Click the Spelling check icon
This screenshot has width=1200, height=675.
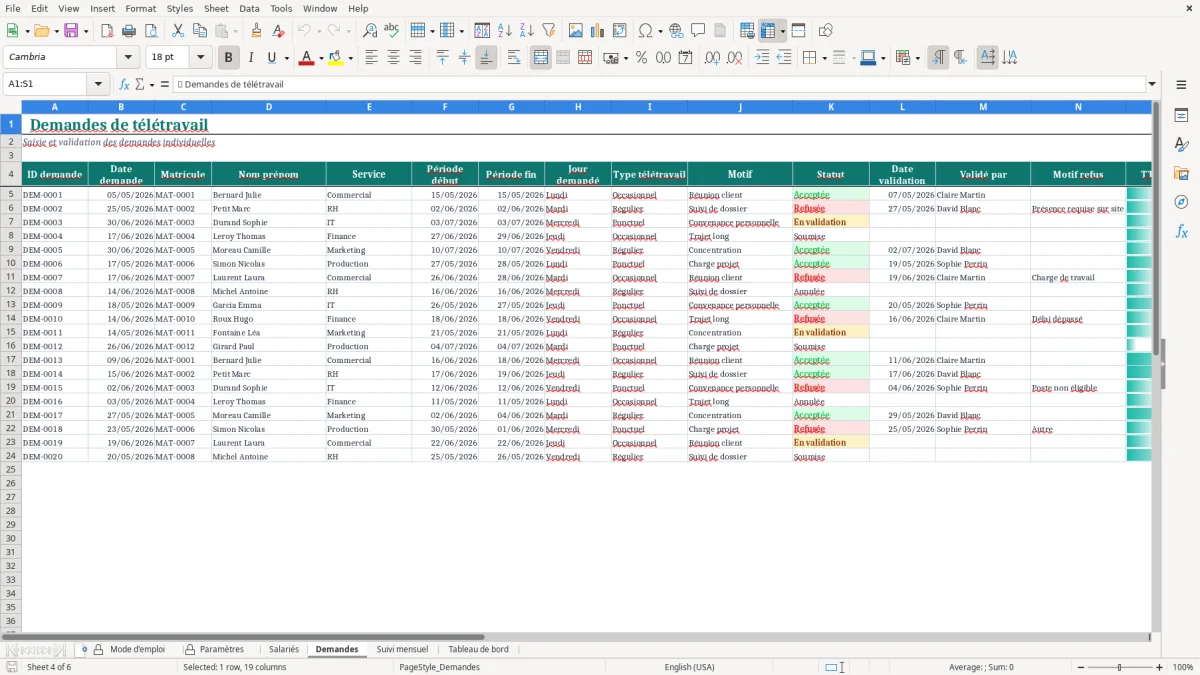pos(392,31)
